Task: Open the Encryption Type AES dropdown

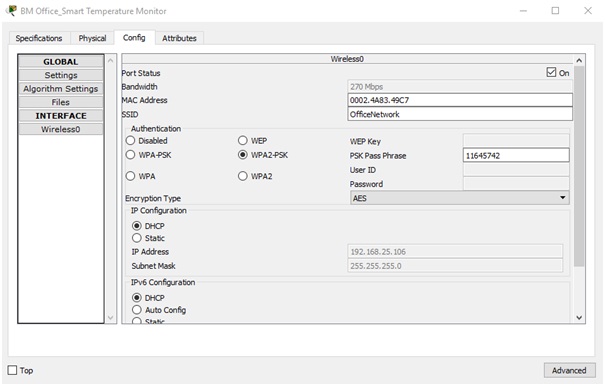Action: [460, 198]
